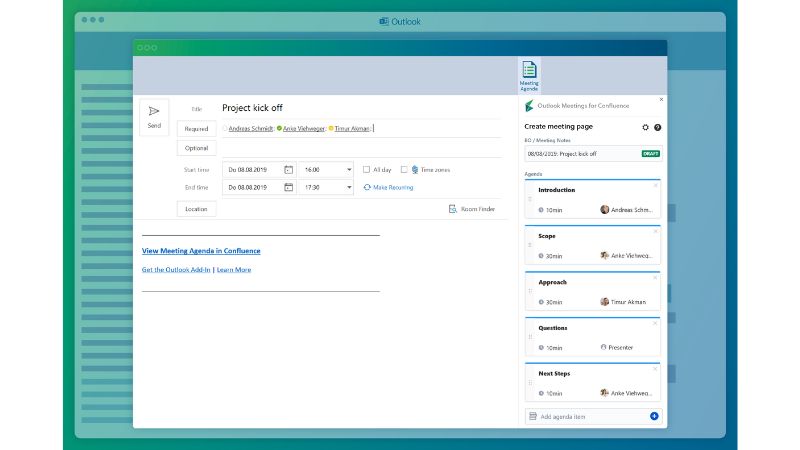Click the Presenter person icon on Questions
The height and width of the screenshot is (450, 800).
click(x=604, y=347)
